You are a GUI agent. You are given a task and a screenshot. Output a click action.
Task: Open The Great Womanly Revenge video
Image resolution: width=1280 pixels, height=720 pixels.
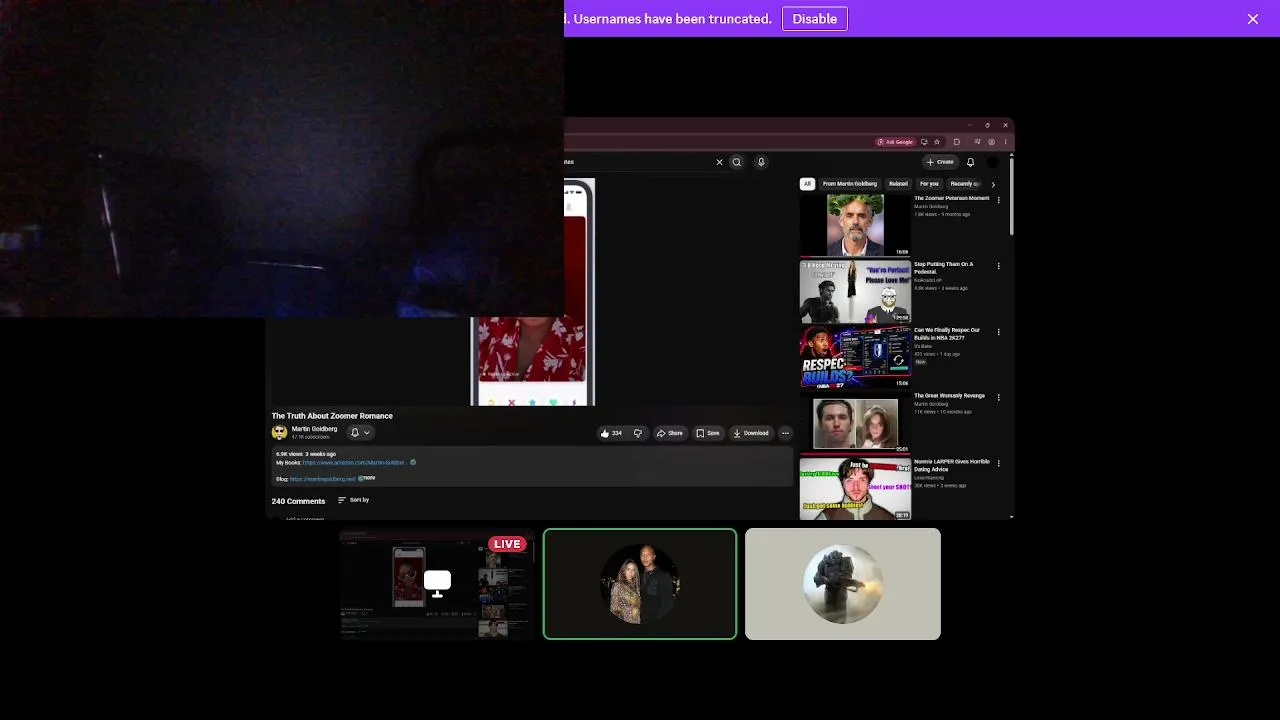[x=855, y=423]
